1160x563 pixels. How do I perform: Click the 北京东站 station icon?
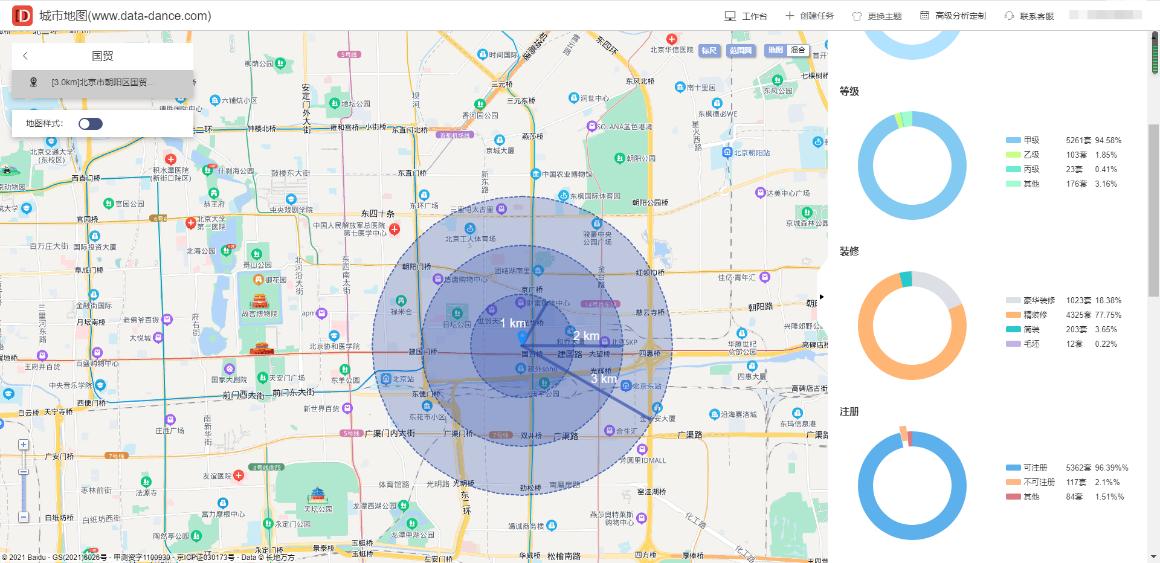coord(626,385)
